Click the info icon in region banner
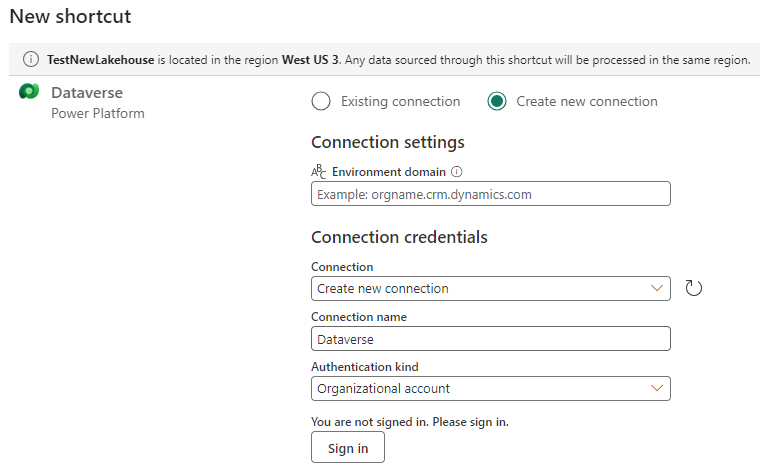The height and width of the screenshot is (474, 760). (31, 59)
